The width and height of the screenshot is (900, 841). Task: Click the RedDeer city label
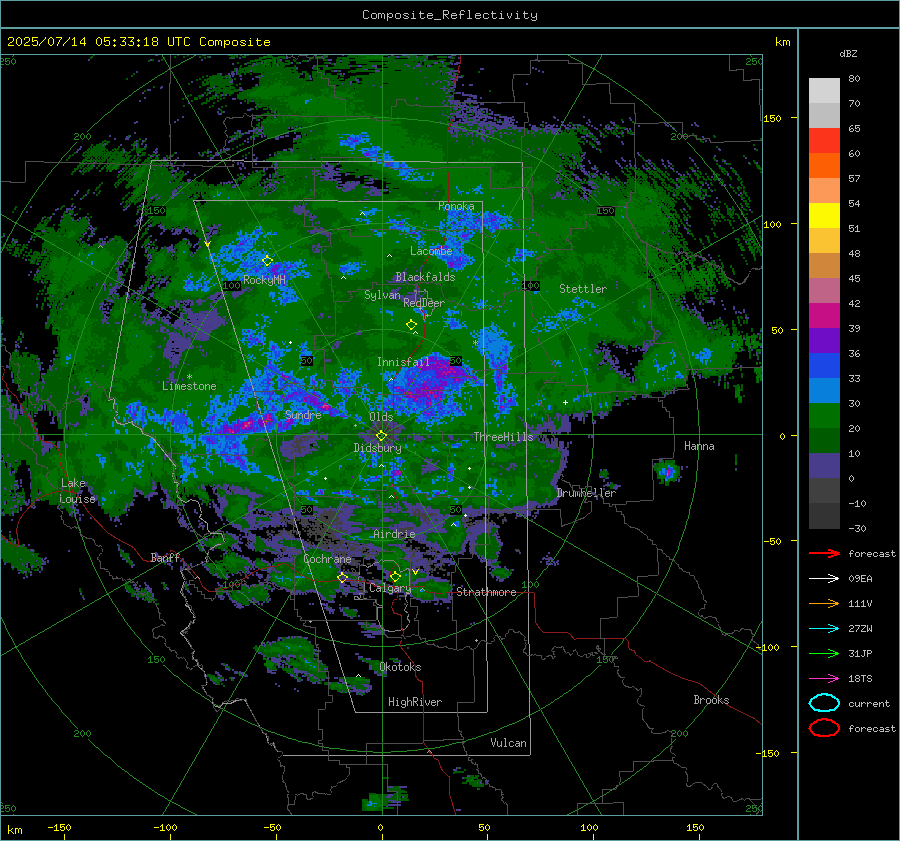[x=424, y=303]
